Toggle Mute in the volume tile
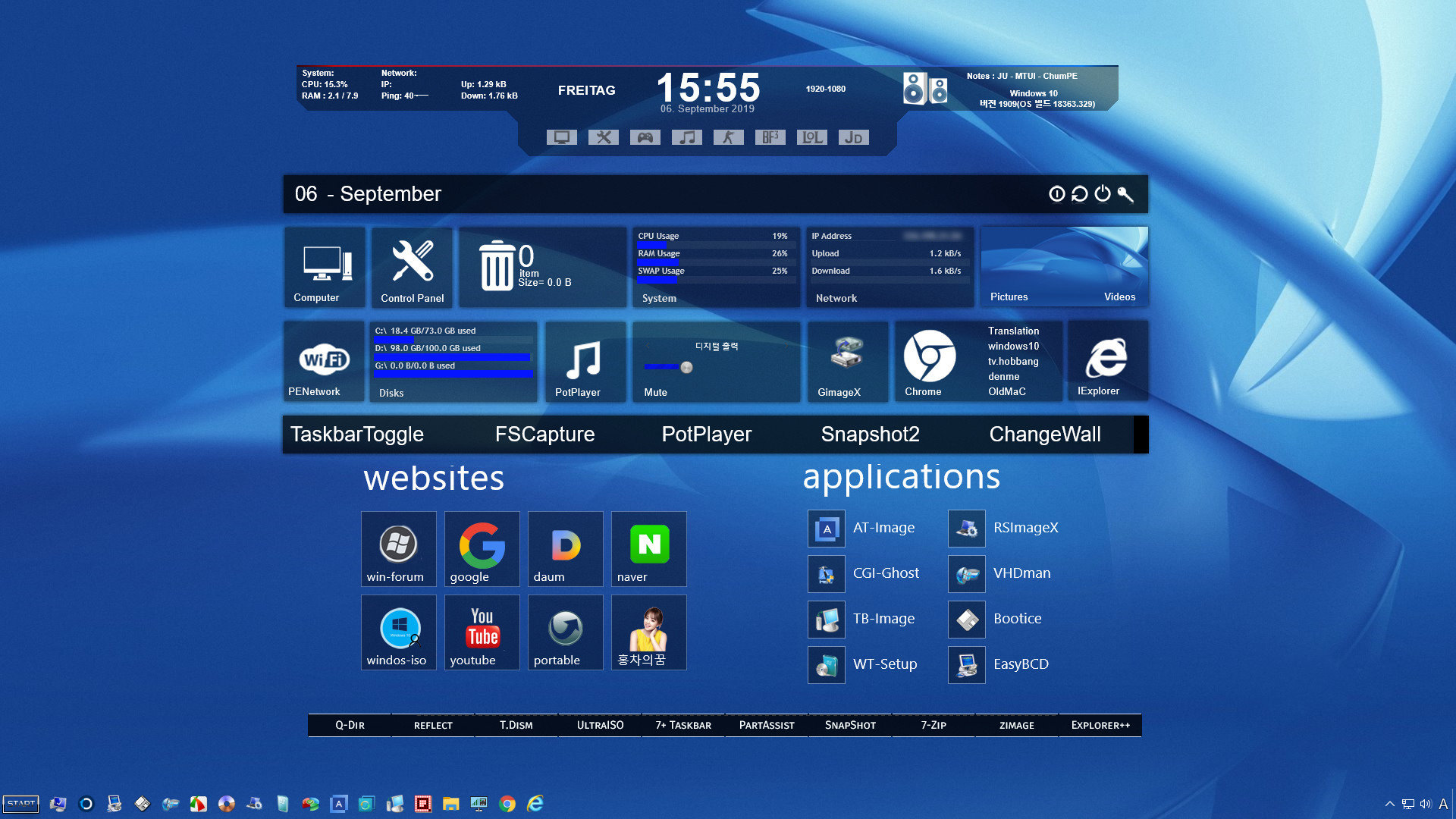This screenshot has height=819, width=1456. [656, 392]
